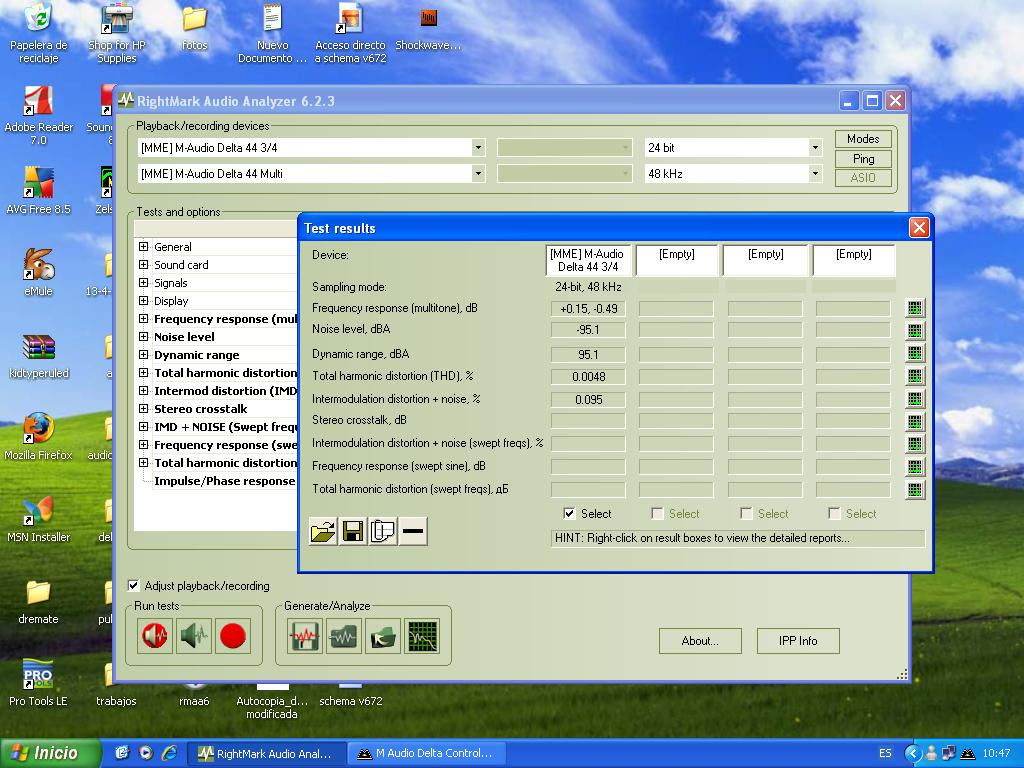The height and width of the screenshot is (768, 1024).
Task: Start the playback and recording test
Action: (154, 635)
